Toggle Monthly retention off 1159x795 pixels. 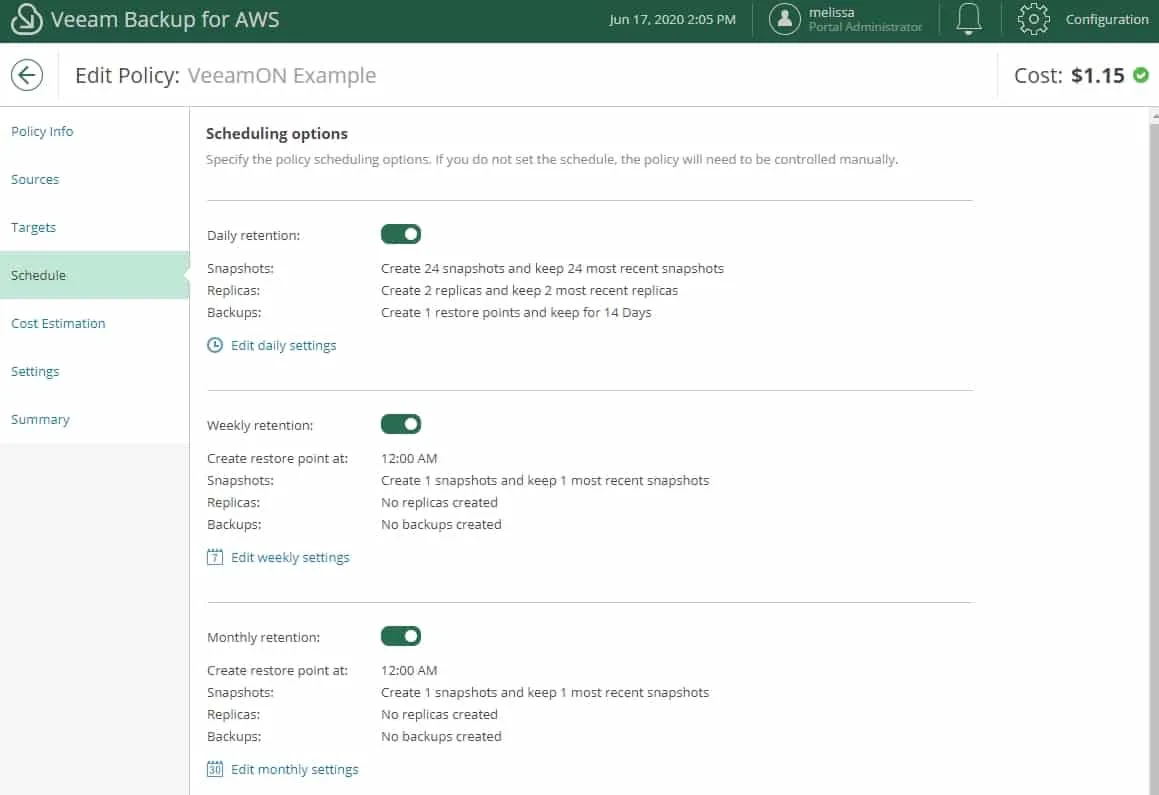pyautogui.click(x=401, y=636)
